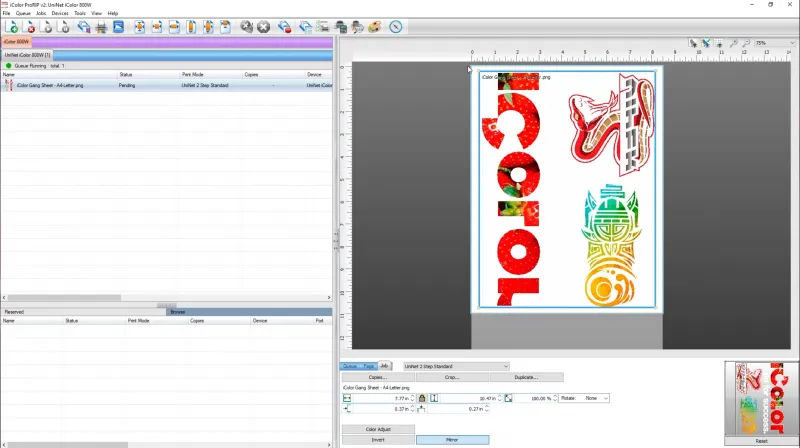Click the Print Mode column header in job list
This screenshot has width=800, height=448.
tap(210, 74)
